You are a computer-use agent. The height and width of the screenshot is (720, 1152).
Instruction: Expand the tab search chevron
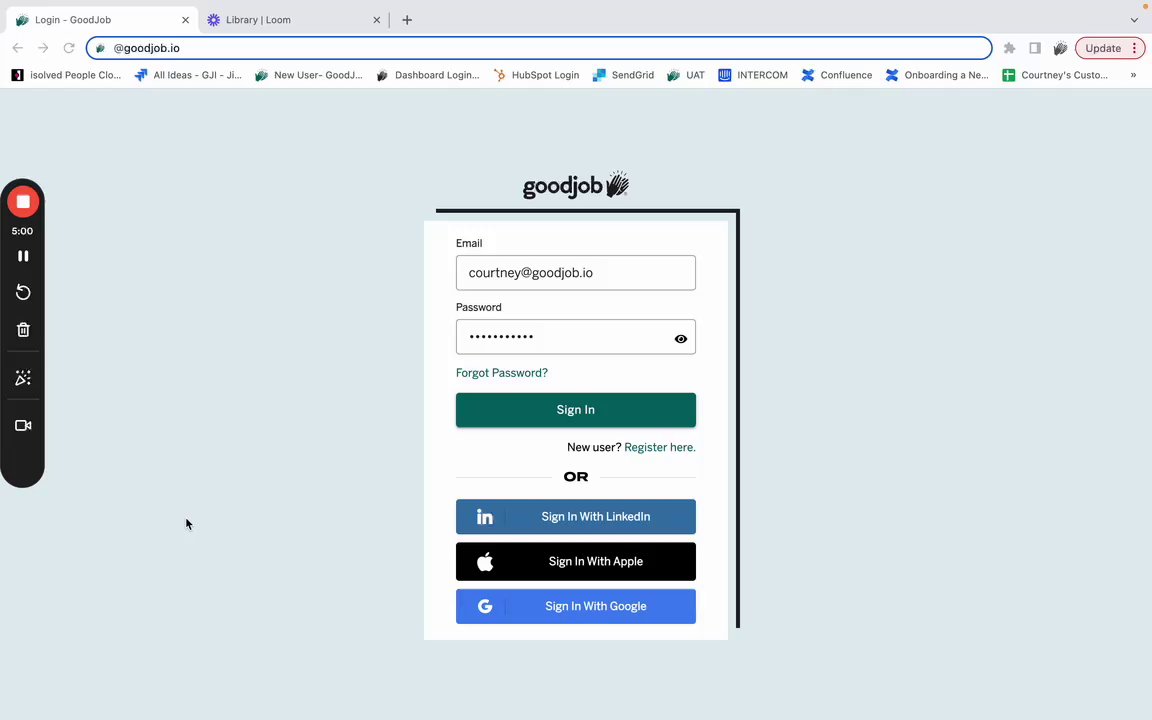(1134, 20)
